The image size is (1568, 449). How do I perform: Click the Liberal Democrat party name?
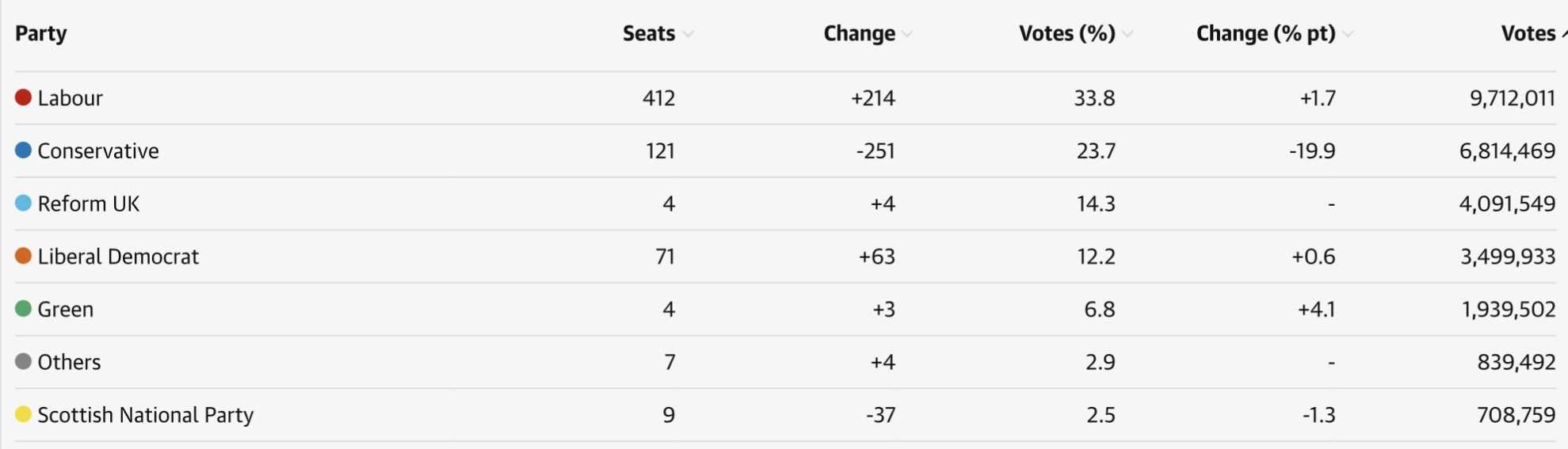tap(118, 257)
